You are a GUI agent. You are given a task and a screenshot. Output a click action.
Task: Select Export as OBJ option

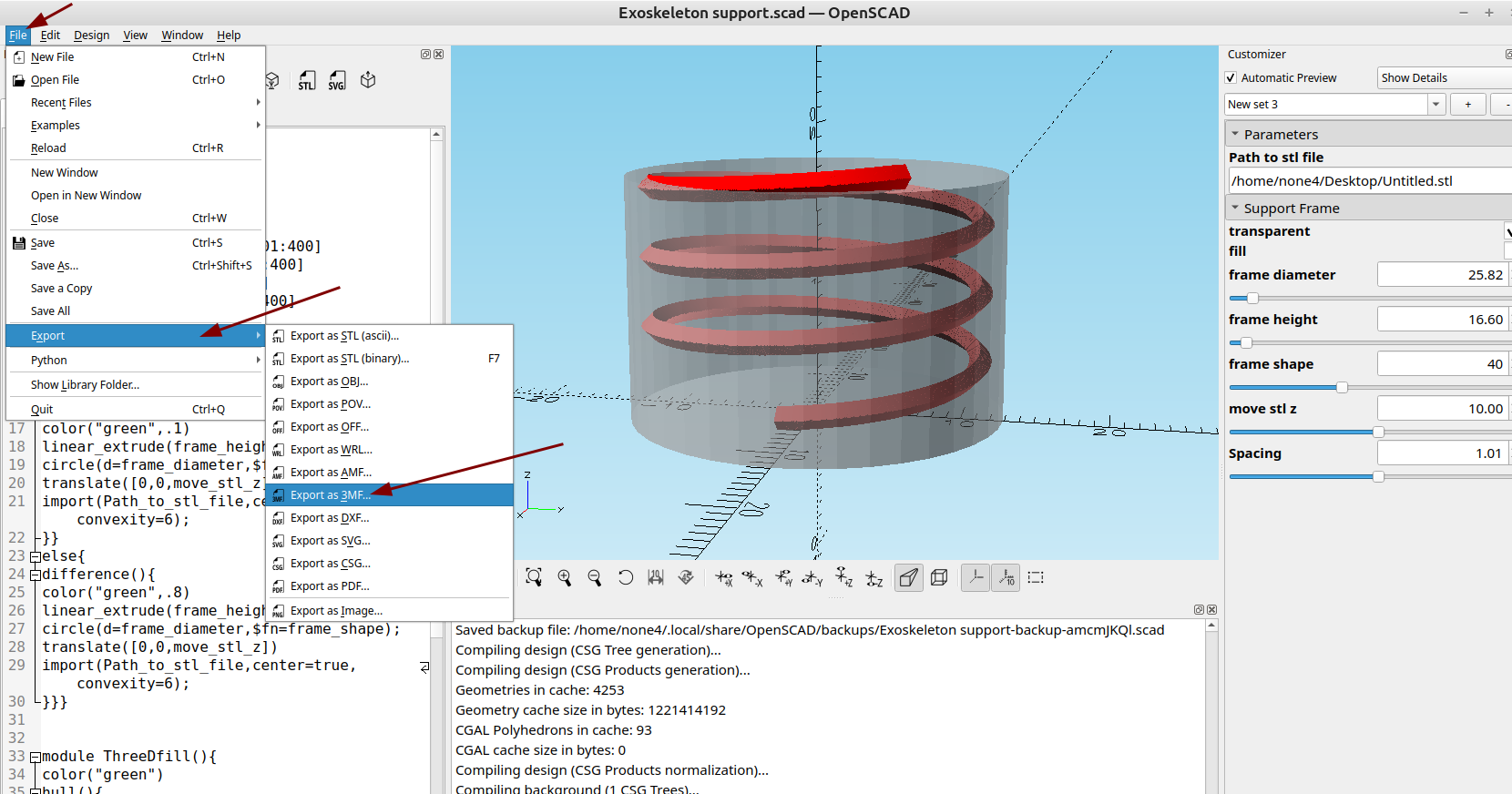coord(390,382)
